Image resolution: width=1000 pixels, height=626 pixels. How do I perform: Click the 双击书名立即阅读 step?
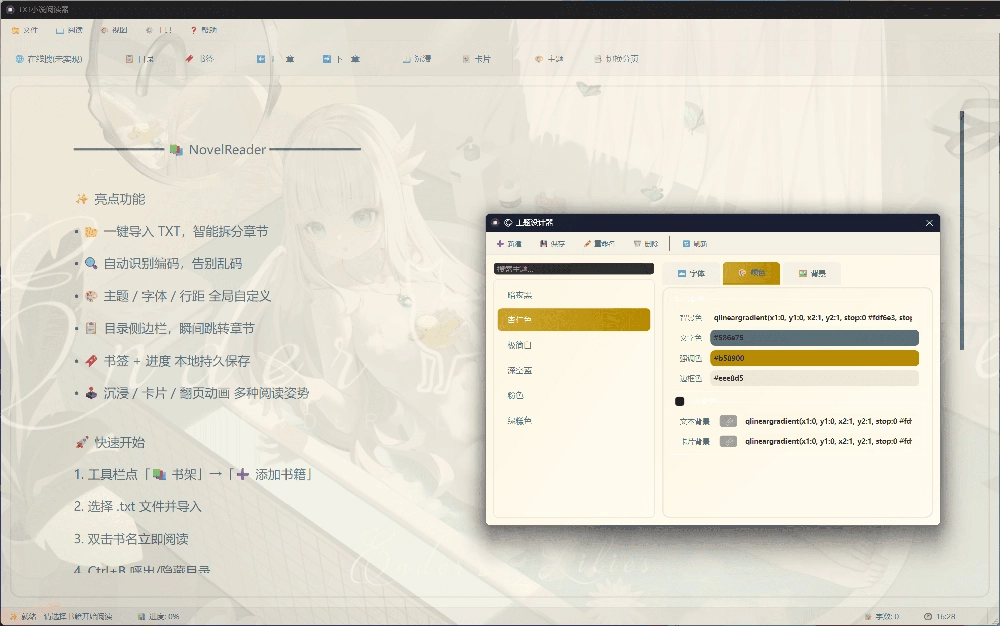131,539
